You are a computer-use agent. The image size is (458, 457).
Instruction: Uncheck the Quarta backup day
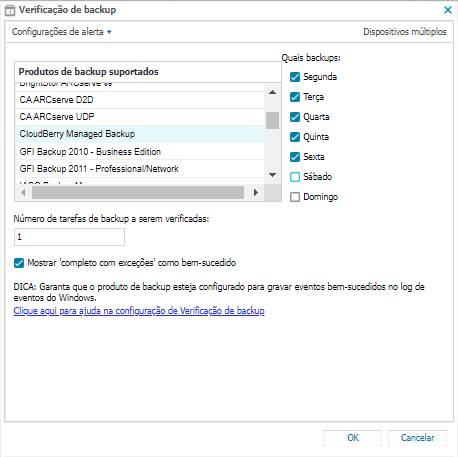point(295,117)
